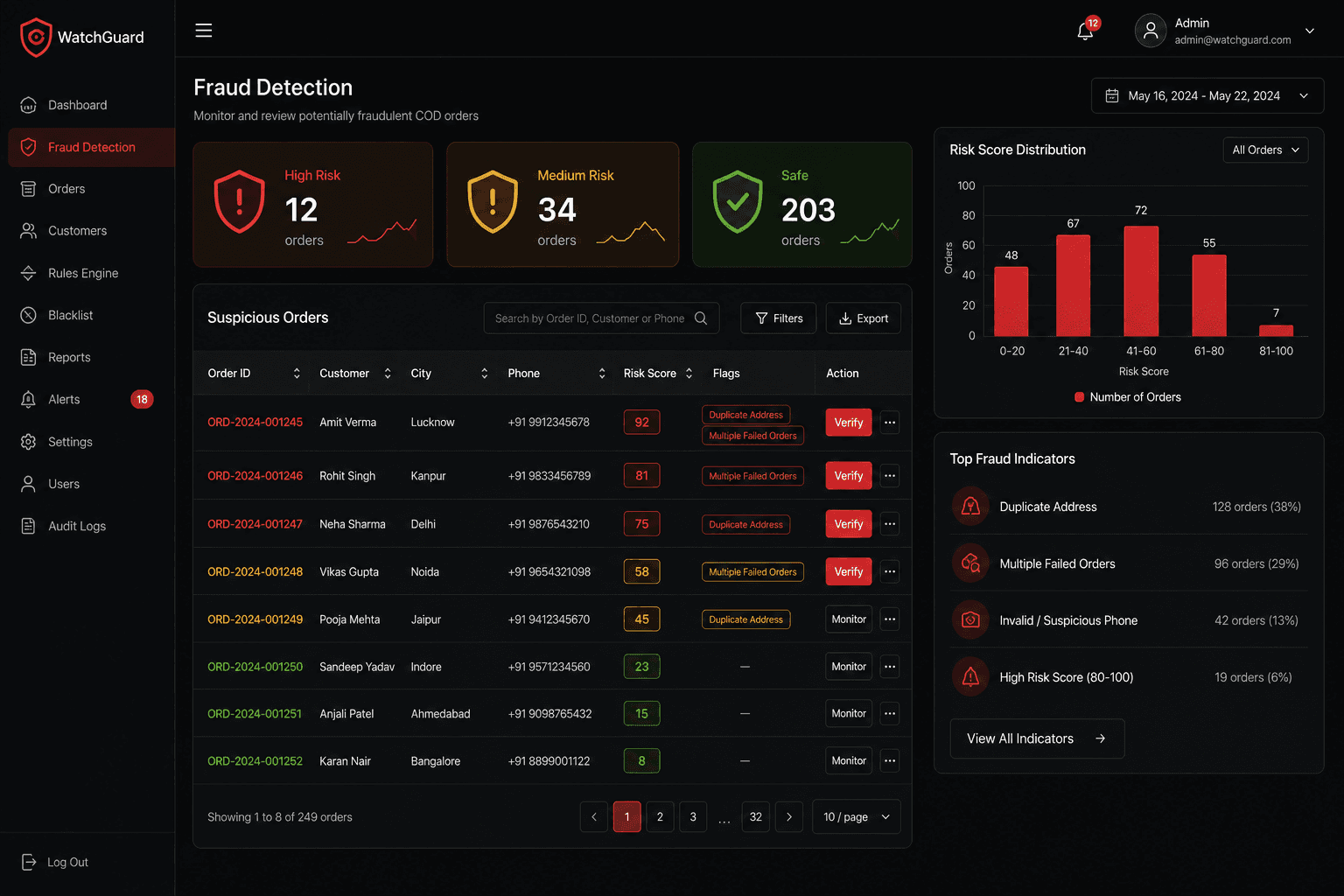Click phone number +91 9098765432

coord(549,714)
